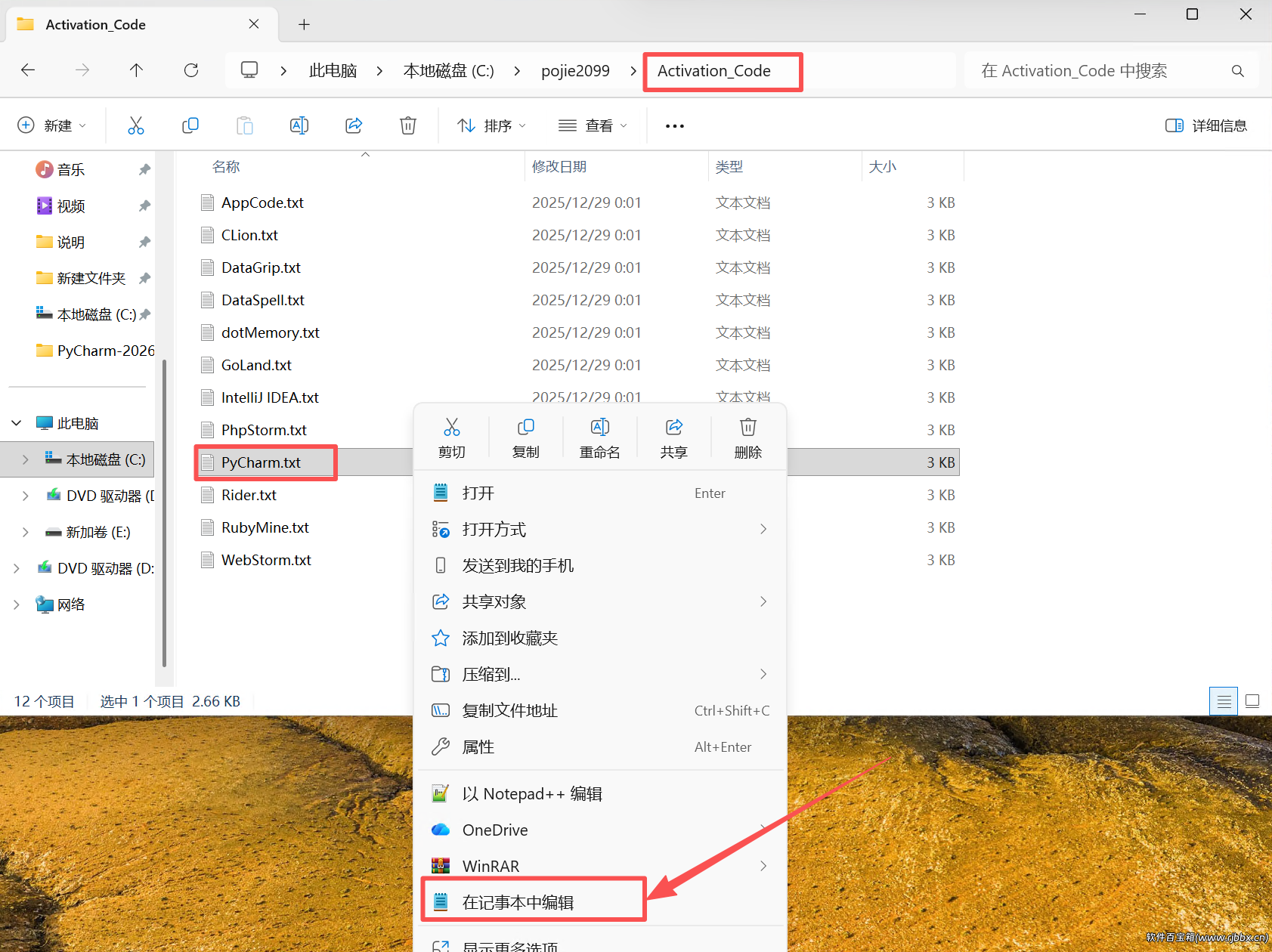Click the AppCode.txt file icon
The height and width of the screenshot is (952, 1272).
click(207, 202)
